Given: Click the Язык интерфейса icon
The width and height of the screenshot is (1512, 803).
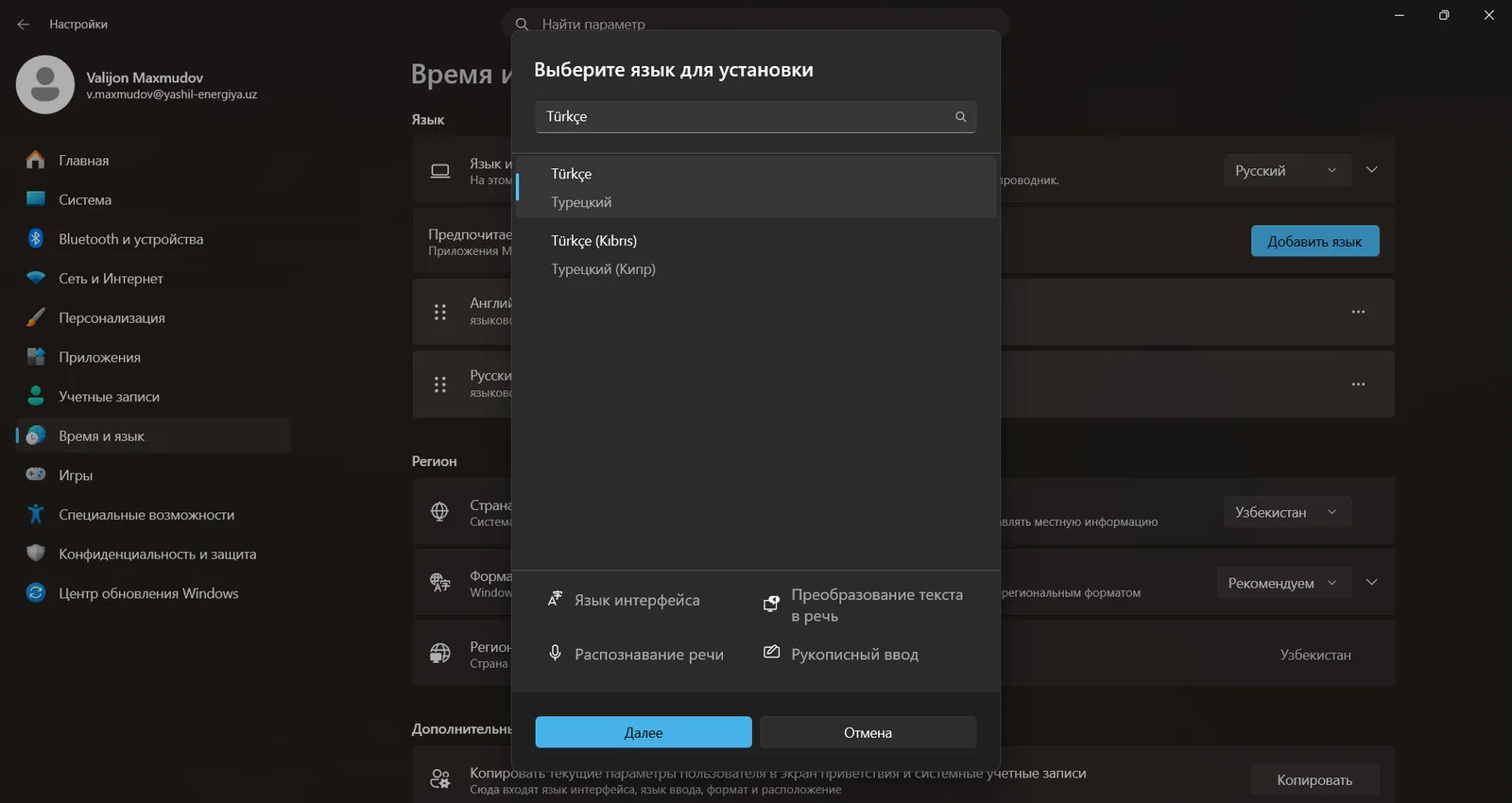Looking at the screenshot, I should click(x=556, y=600).
